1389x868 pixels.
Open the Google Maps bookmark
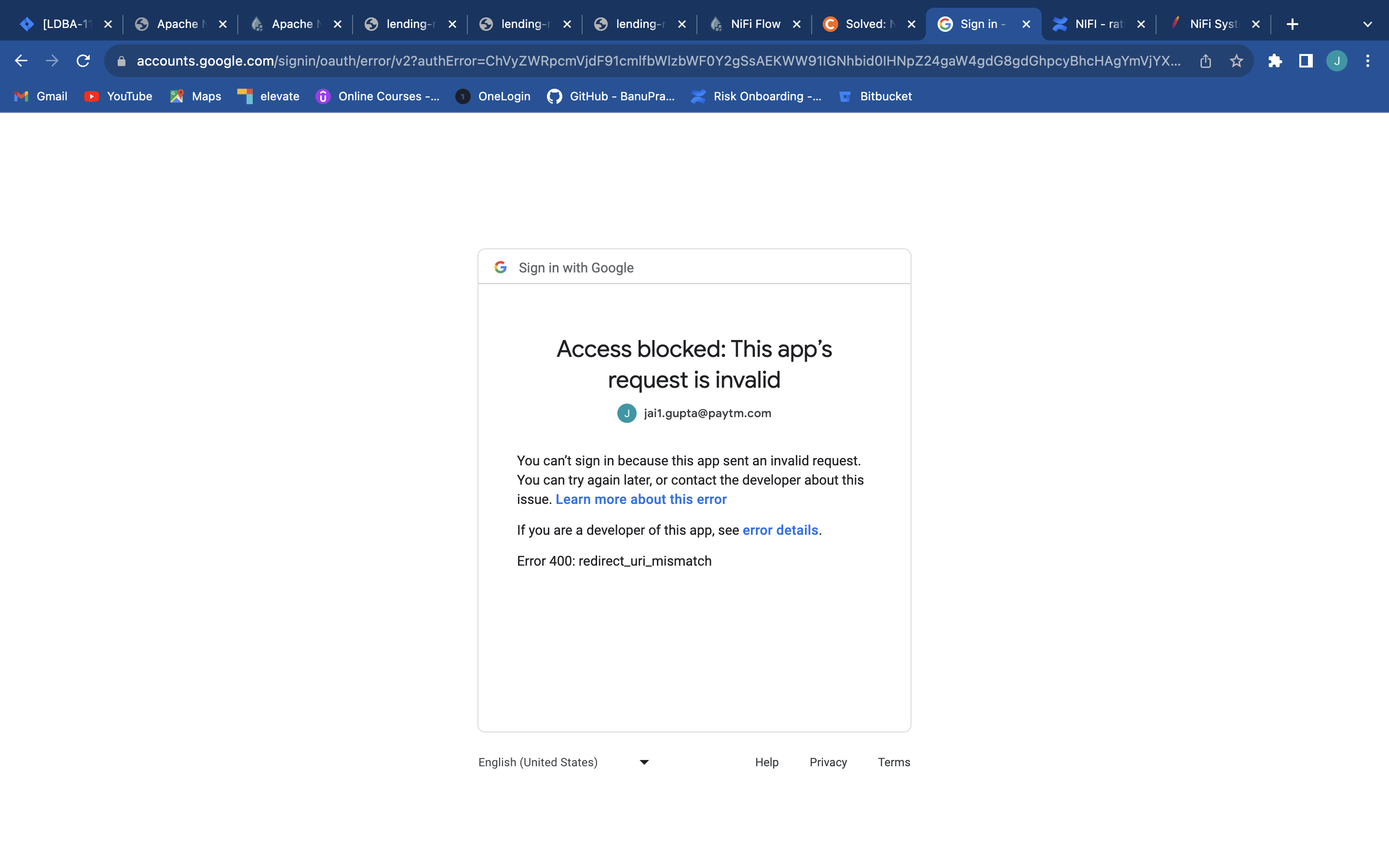click(195, 96)
